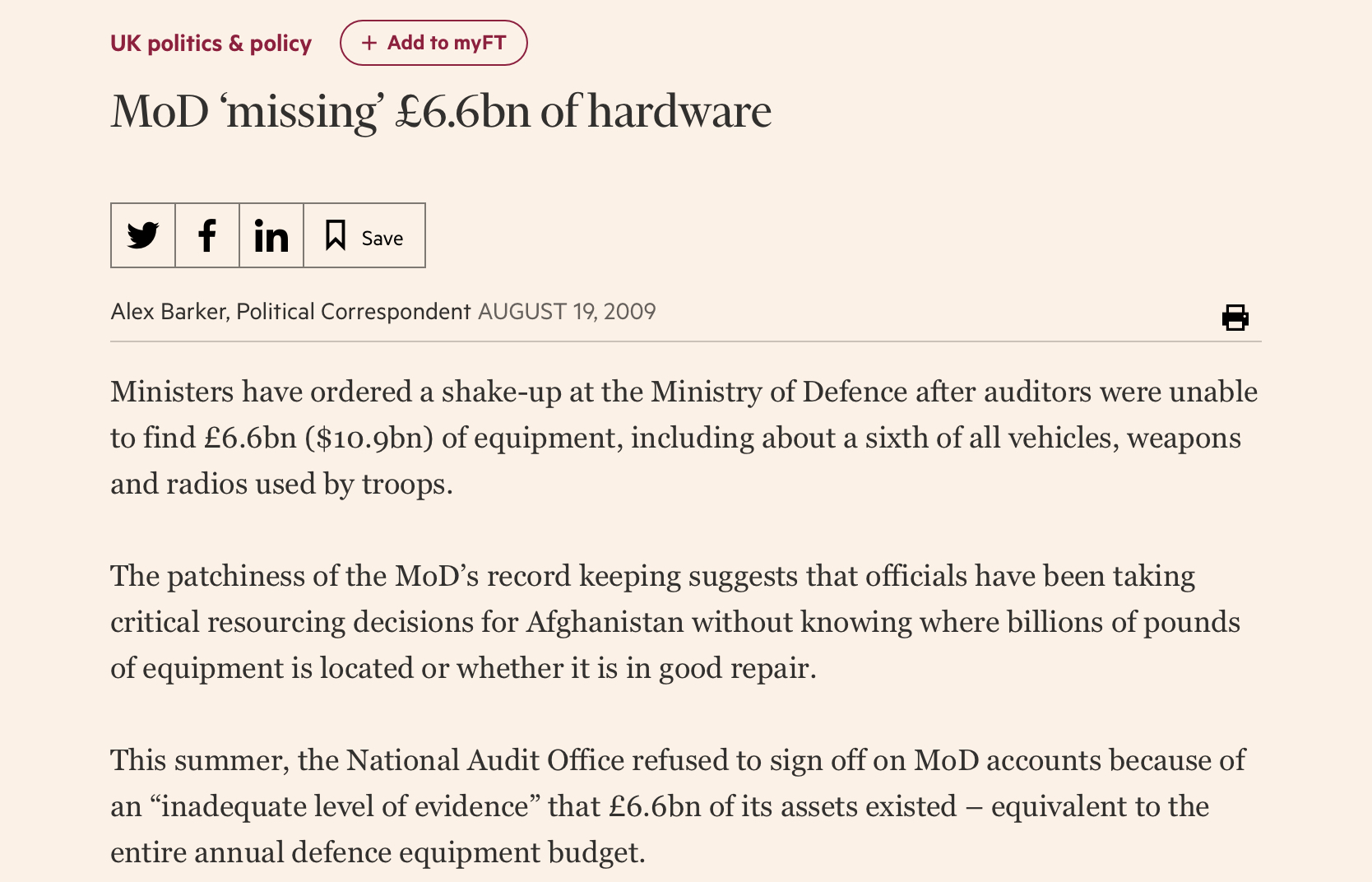Open the UK politics & policy section

[x=211, y=43]
